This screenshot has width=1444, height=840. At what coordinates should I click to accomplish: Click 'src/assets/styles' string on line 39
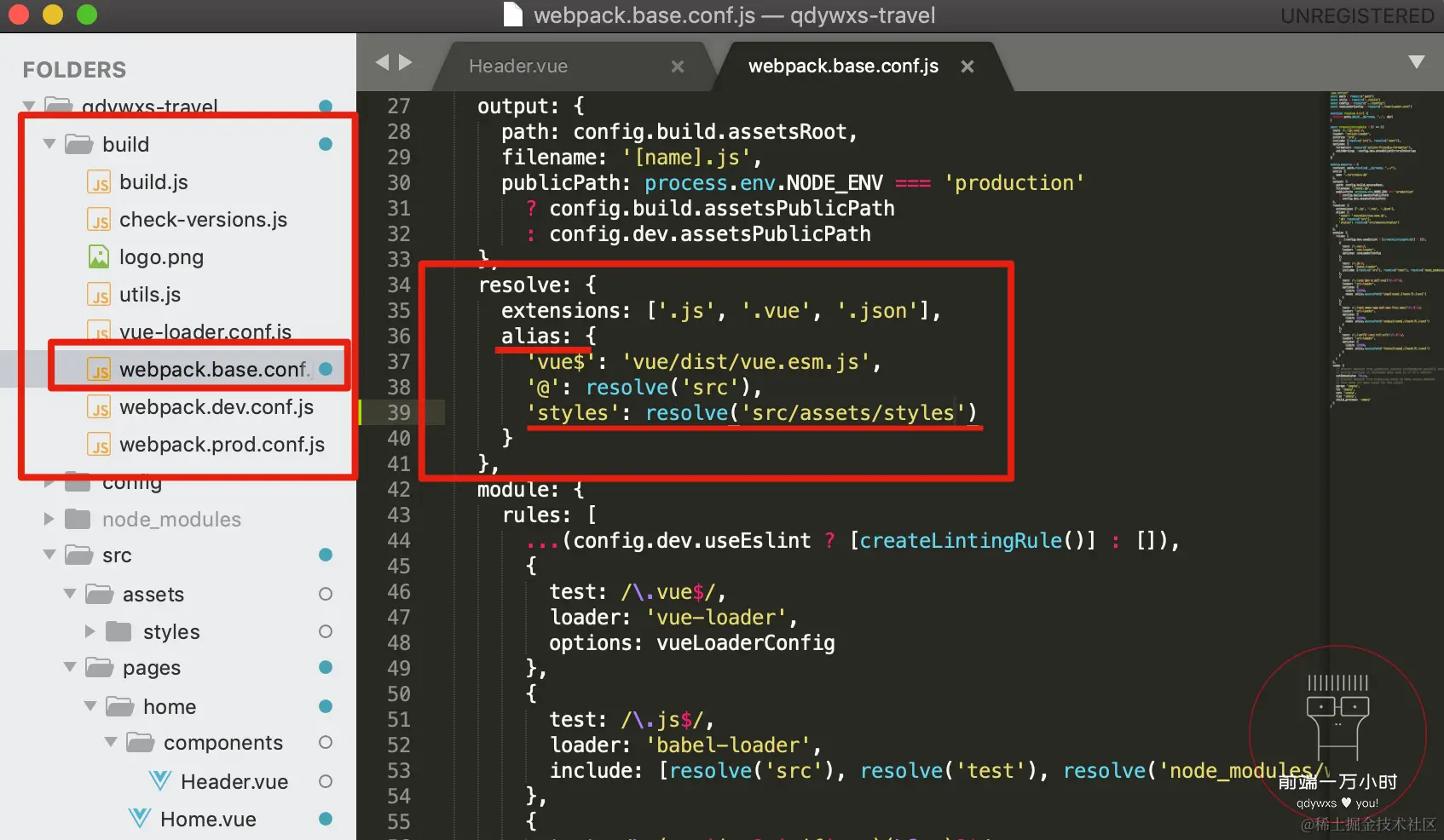click(853, 413)
